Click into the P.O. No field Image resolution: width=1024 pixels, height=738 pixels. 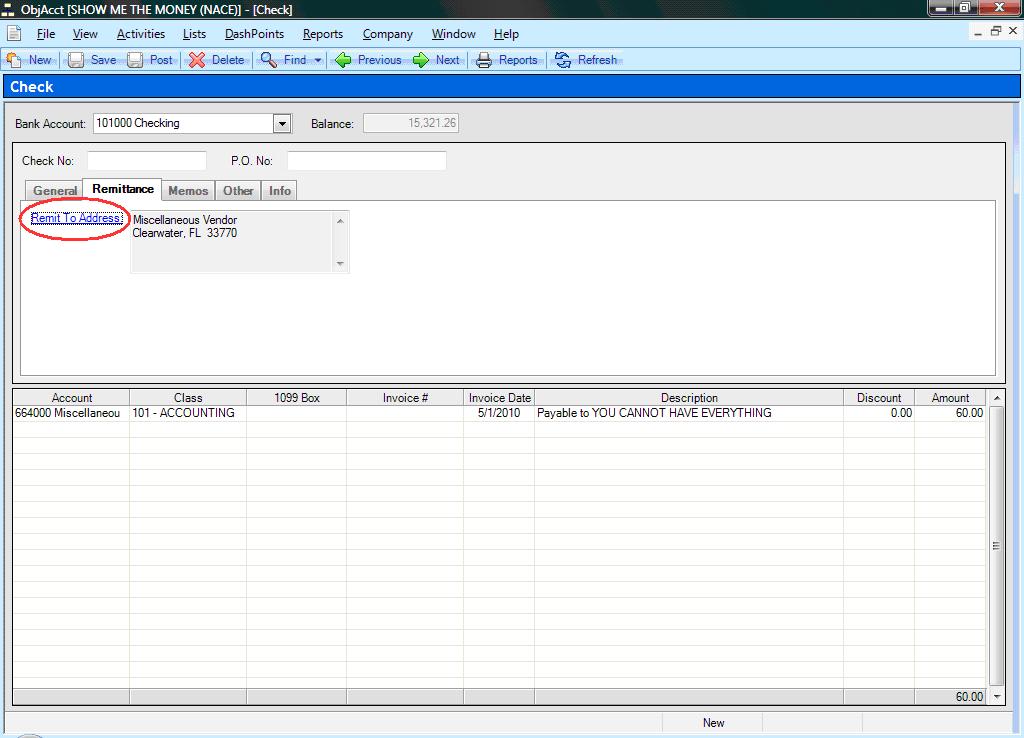366,161
